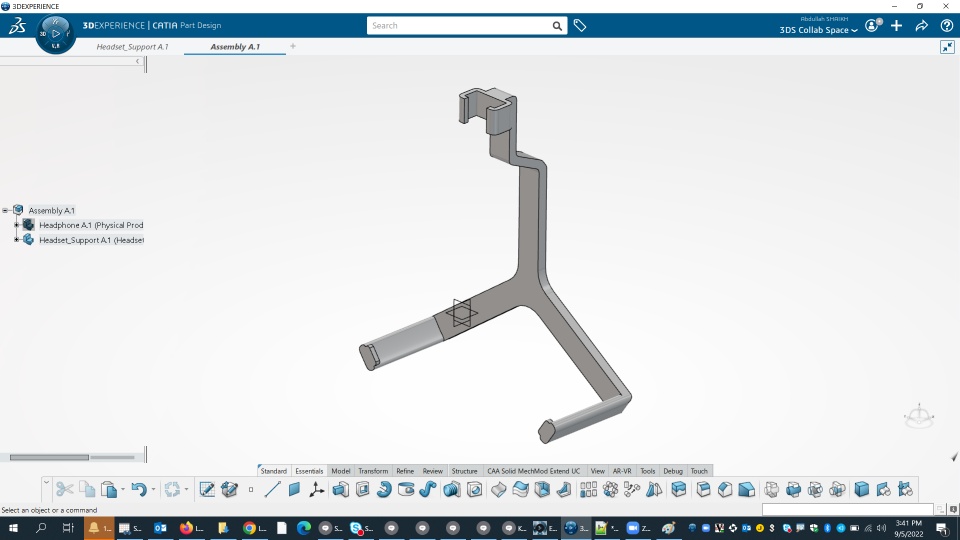Add a new tab with plus
The image size is (960, 540).
tap(293, 46)
